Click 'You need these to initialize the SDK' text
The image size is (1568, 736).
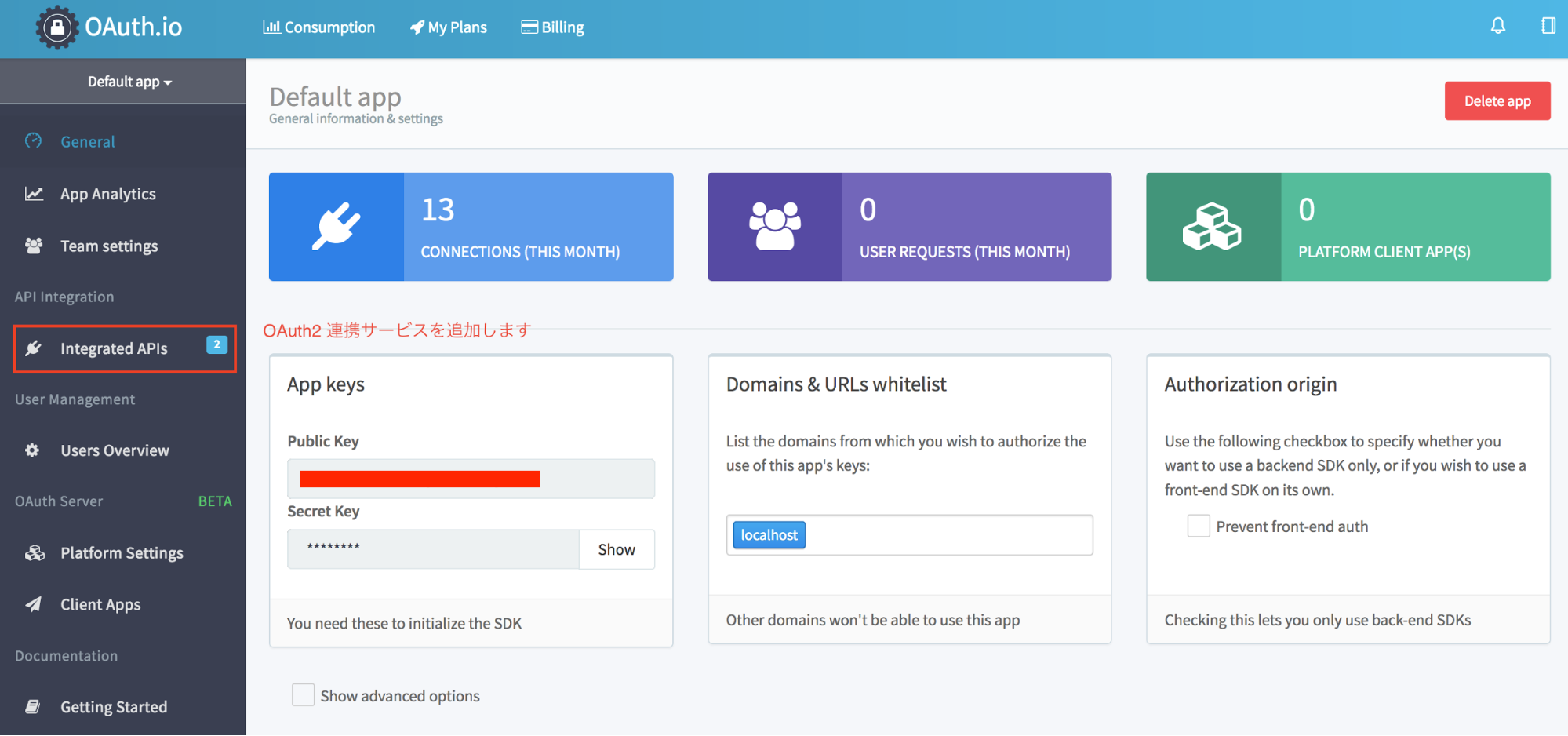[x=404, y=624]
